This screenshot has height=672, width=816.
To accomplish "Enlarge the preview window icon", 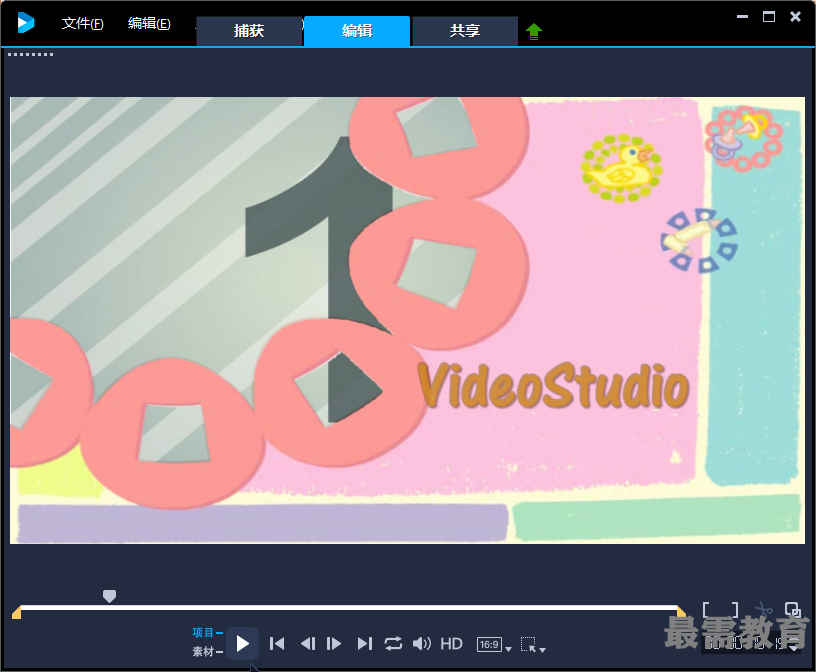I will [x=793, y=610].
